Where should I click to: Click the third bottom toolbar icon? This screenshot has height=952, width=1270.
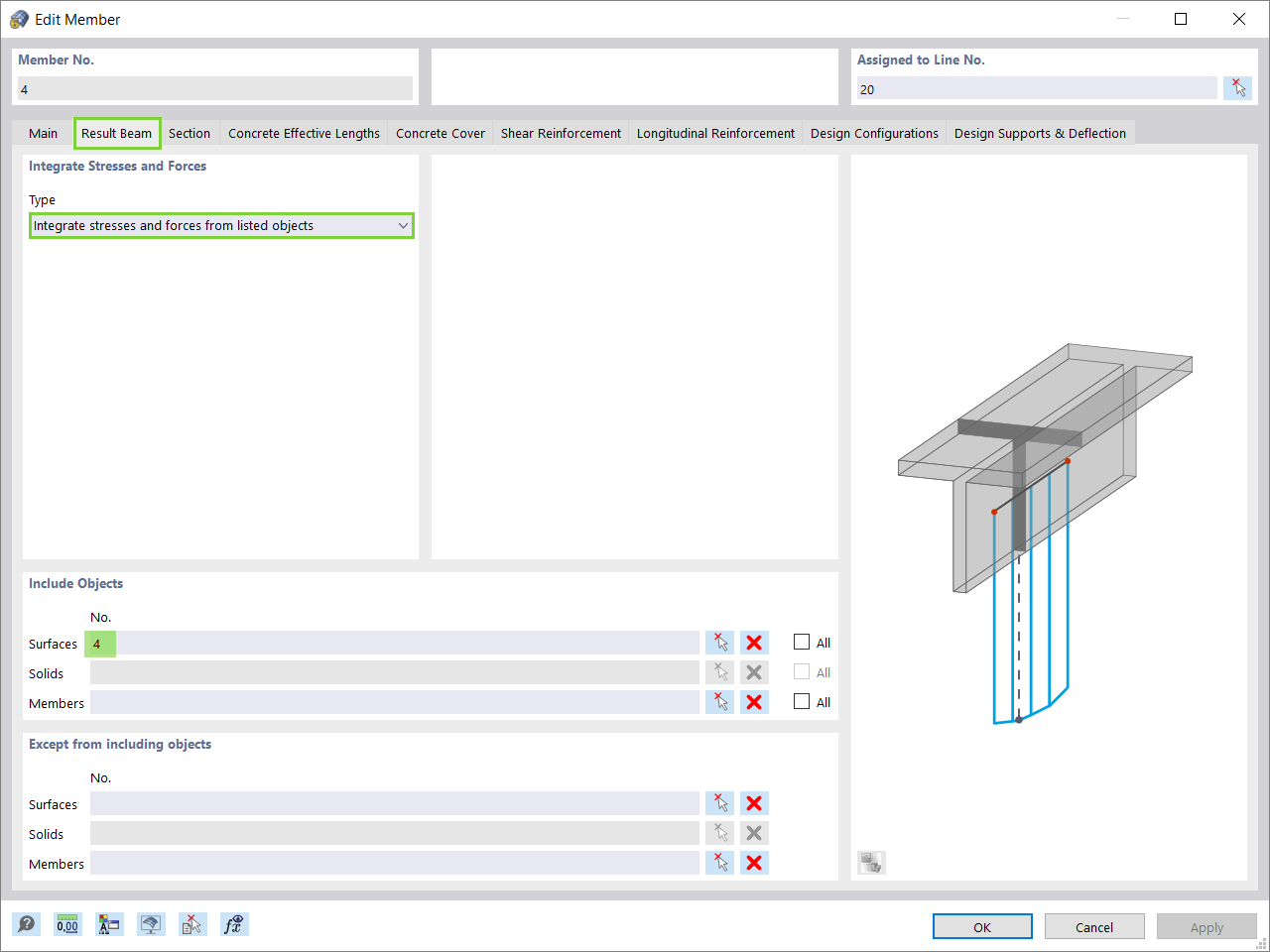tap(109, 924)
